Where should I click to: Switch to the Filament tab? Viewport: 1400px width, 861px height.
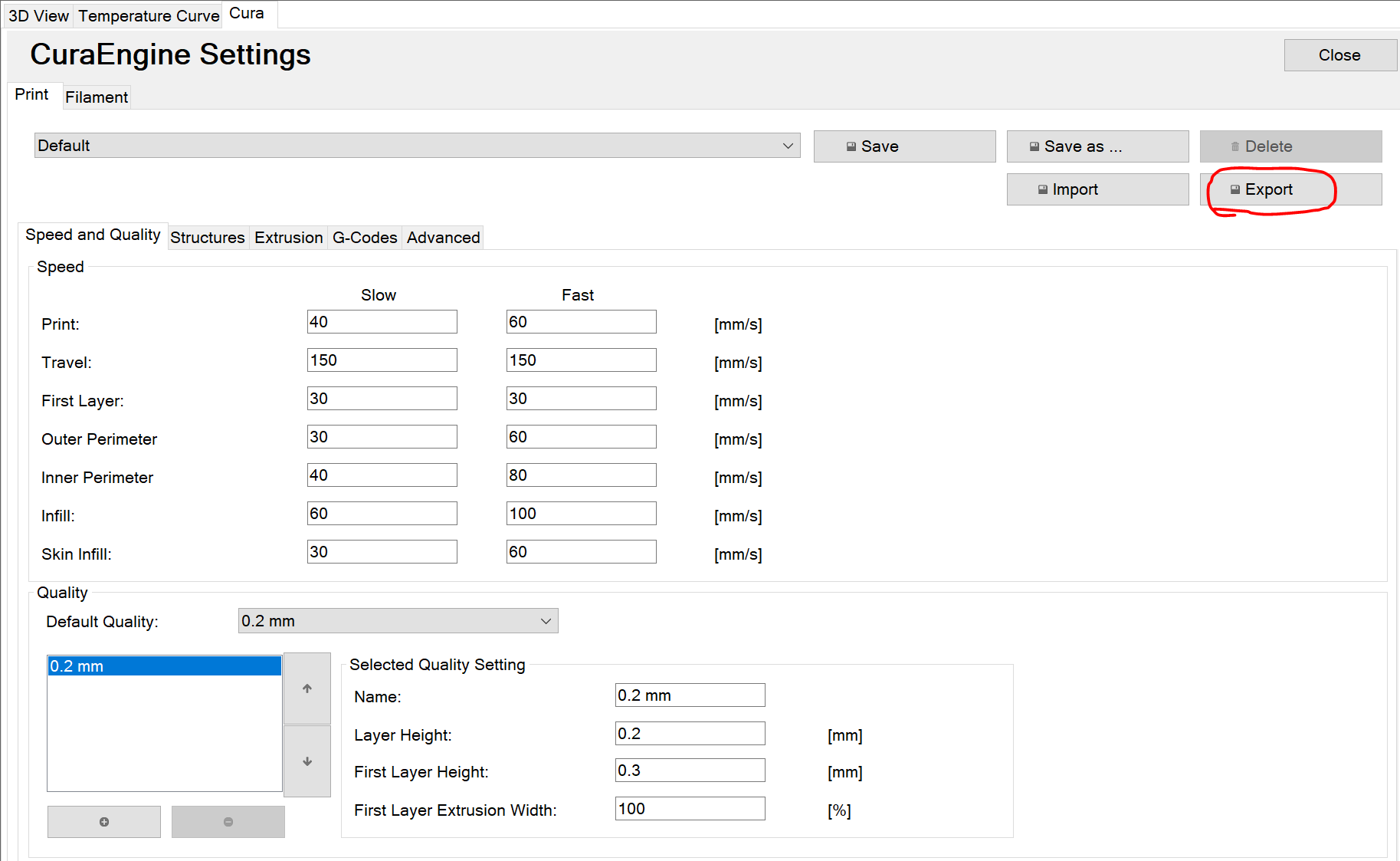[x=97, y=97]
